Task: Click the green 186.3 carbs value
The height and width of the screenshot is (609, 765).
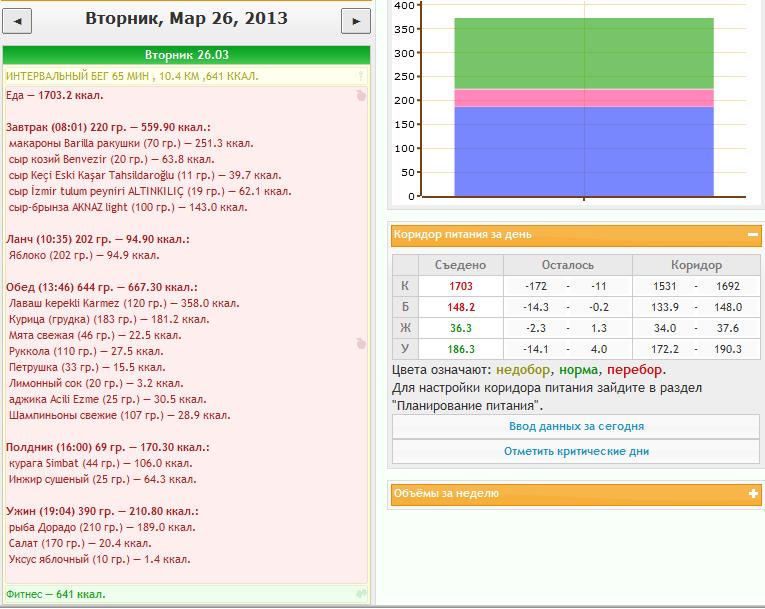Action: [461, 349]
